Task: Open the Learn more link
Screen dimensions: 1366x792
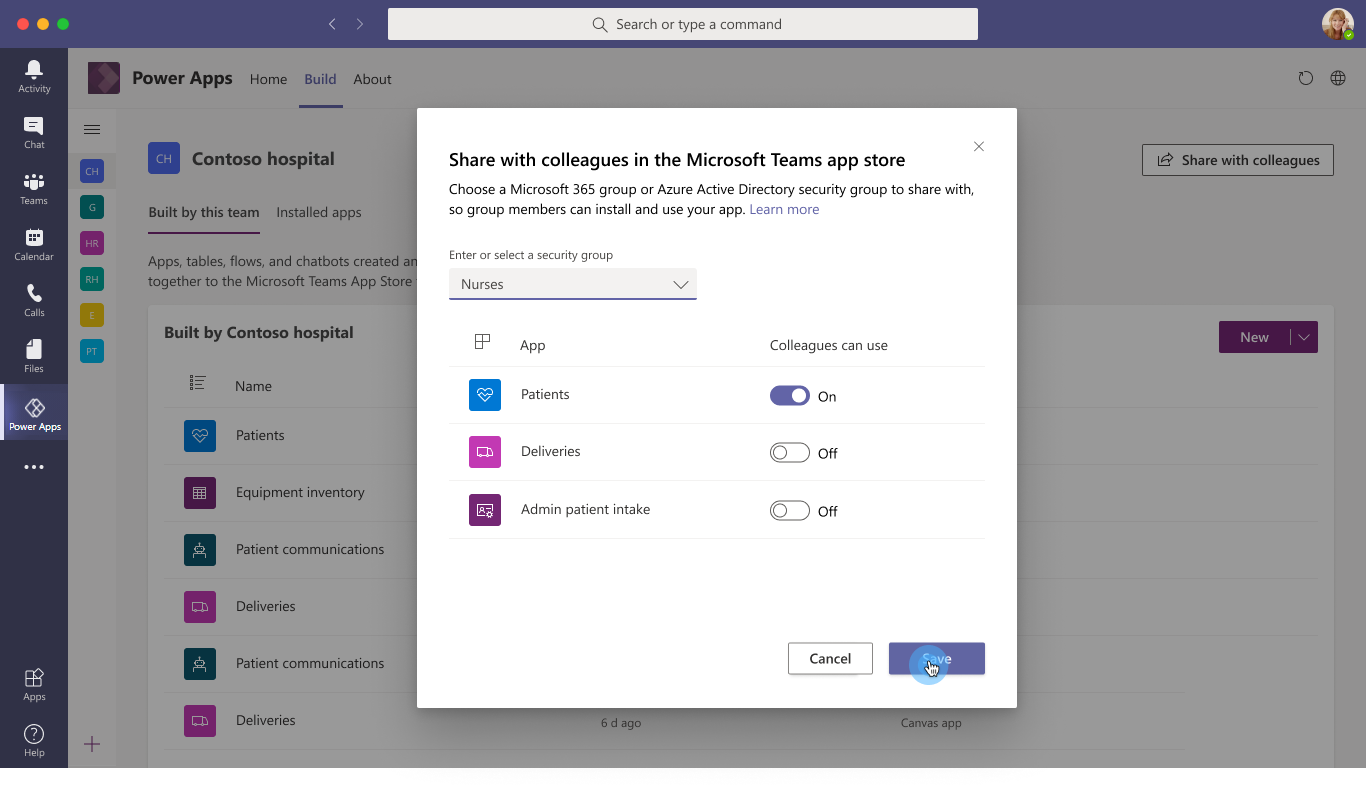Action: click(784, 209)
